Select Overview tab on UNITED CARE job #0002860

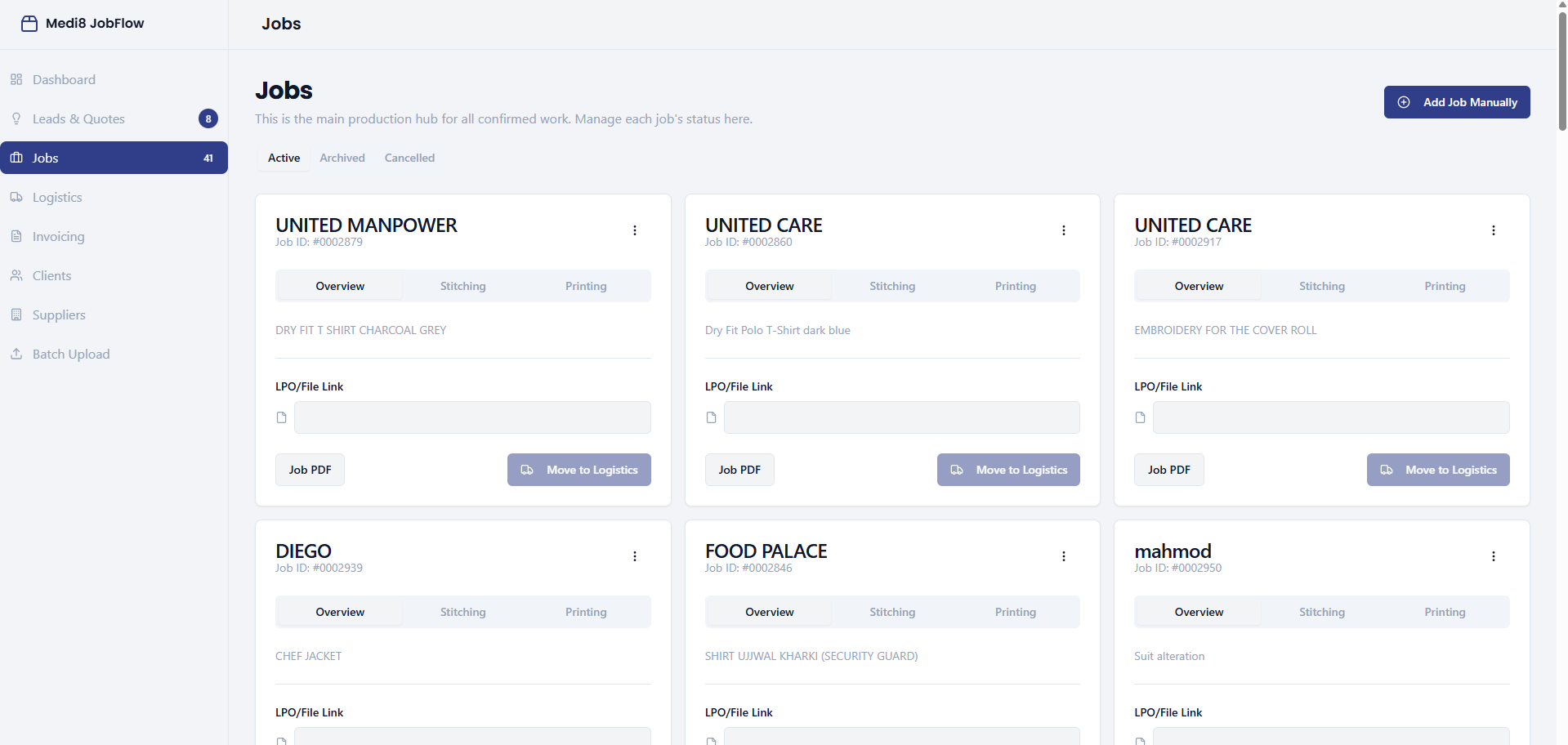coord(770,286)
